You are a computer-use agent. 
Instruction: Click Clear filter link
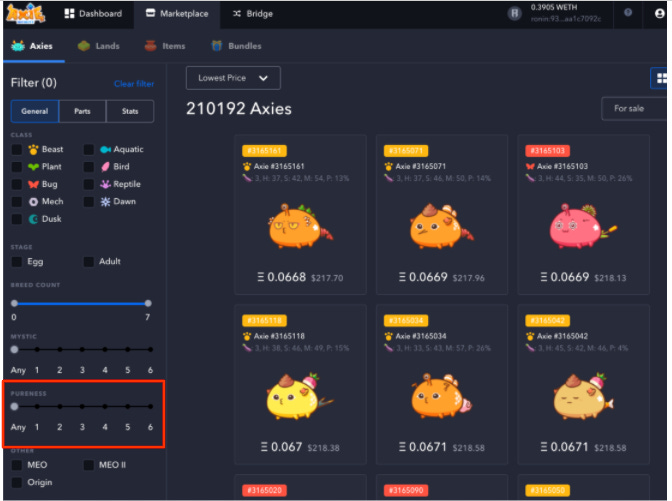(x=134, y=84)
